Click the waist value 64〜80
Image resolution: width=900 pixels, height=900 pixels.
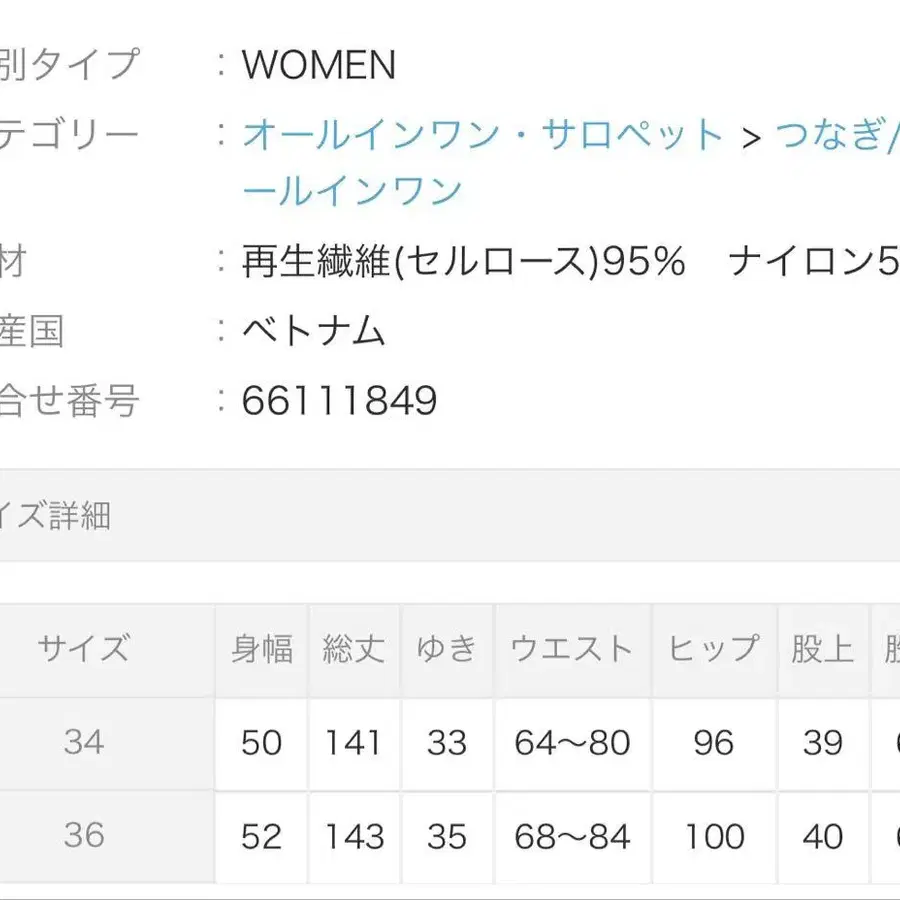point(572,743)
